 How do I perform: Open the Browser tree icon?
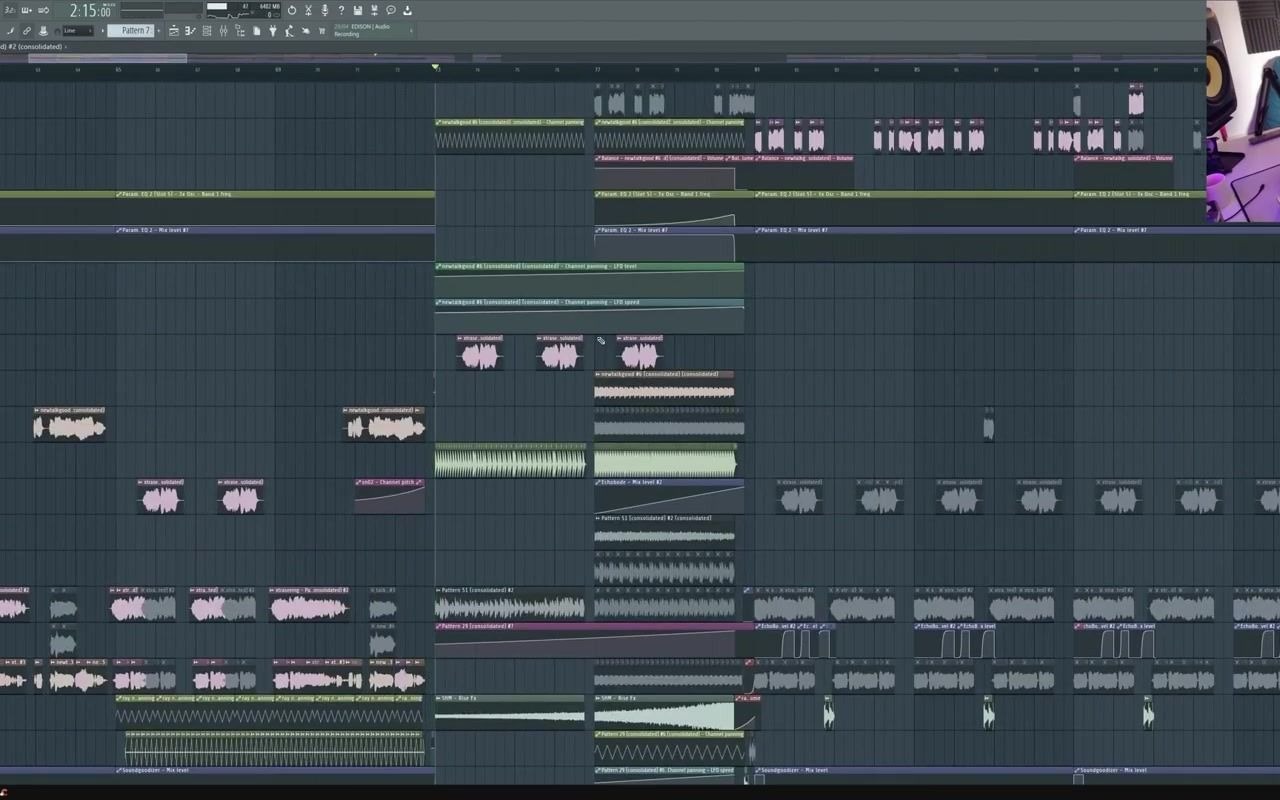pos(240,31)
